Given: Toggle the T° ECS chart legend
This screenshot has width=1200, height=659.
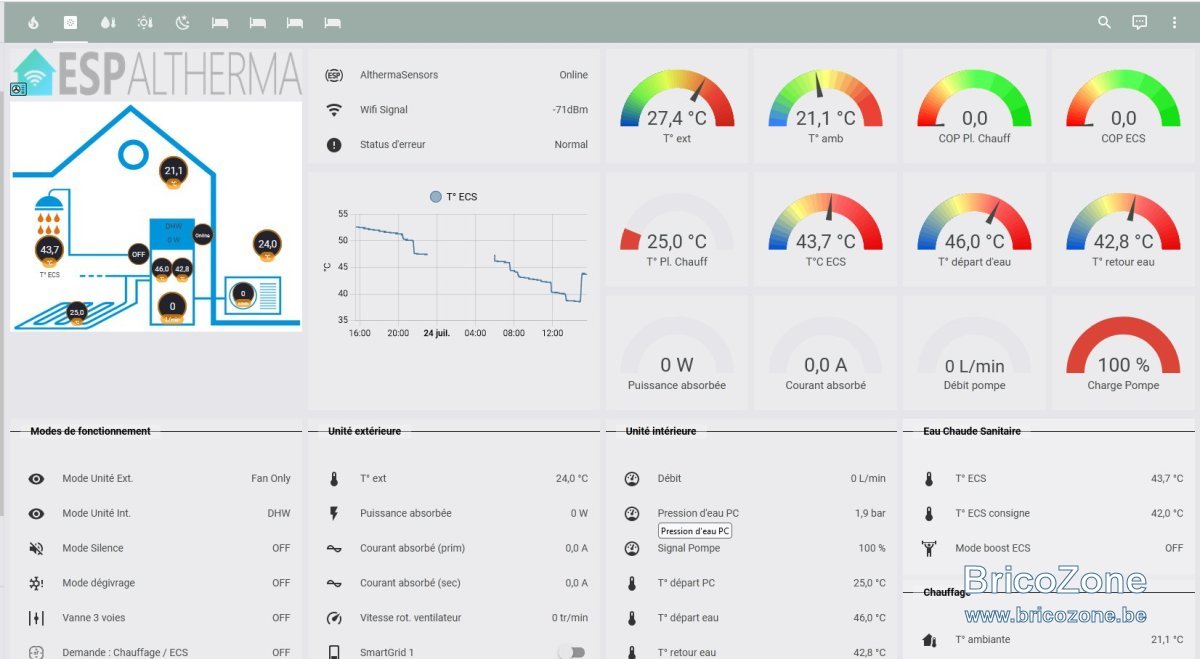Looking at the screenshot, I should click(453, 197).
